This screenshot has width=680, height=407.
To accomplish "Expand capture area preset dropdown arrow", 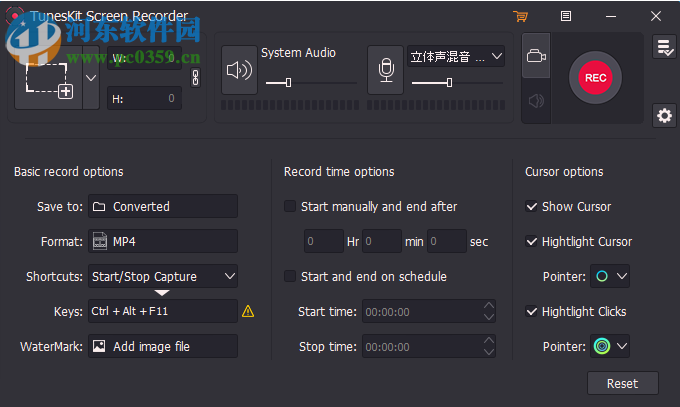I will click(x=91, y=78).
